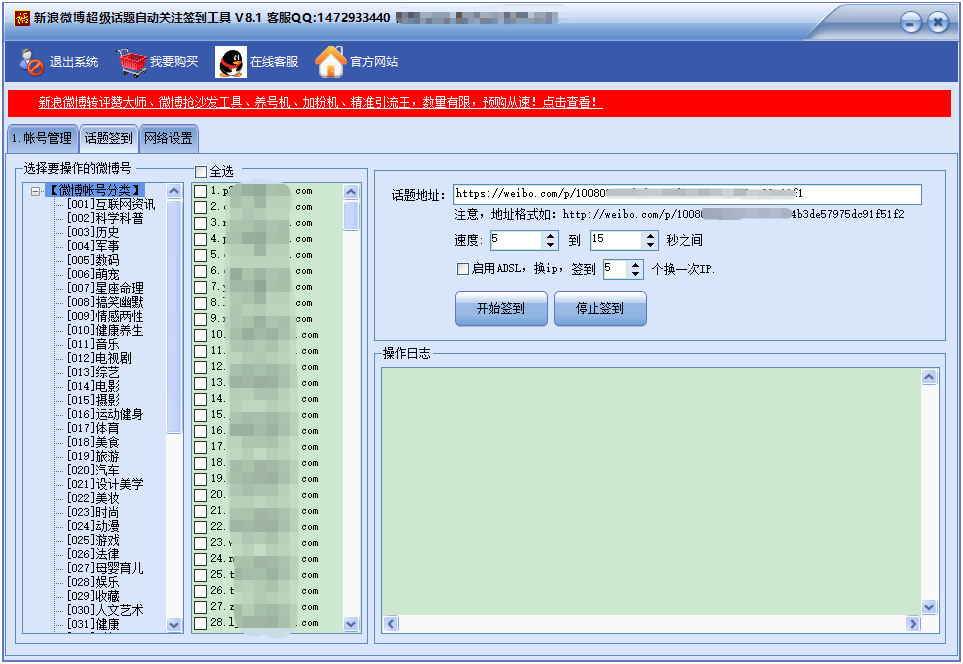Raise the IP-change sign-in count with up arrow
This screenshot has height=664, width=963.
click(636, 265)
